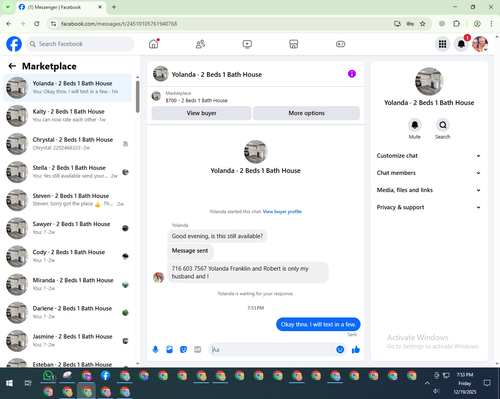Open the Marketplace storefront icon
The width and height of the screenshot is (500, 399).
pos(294,44)
